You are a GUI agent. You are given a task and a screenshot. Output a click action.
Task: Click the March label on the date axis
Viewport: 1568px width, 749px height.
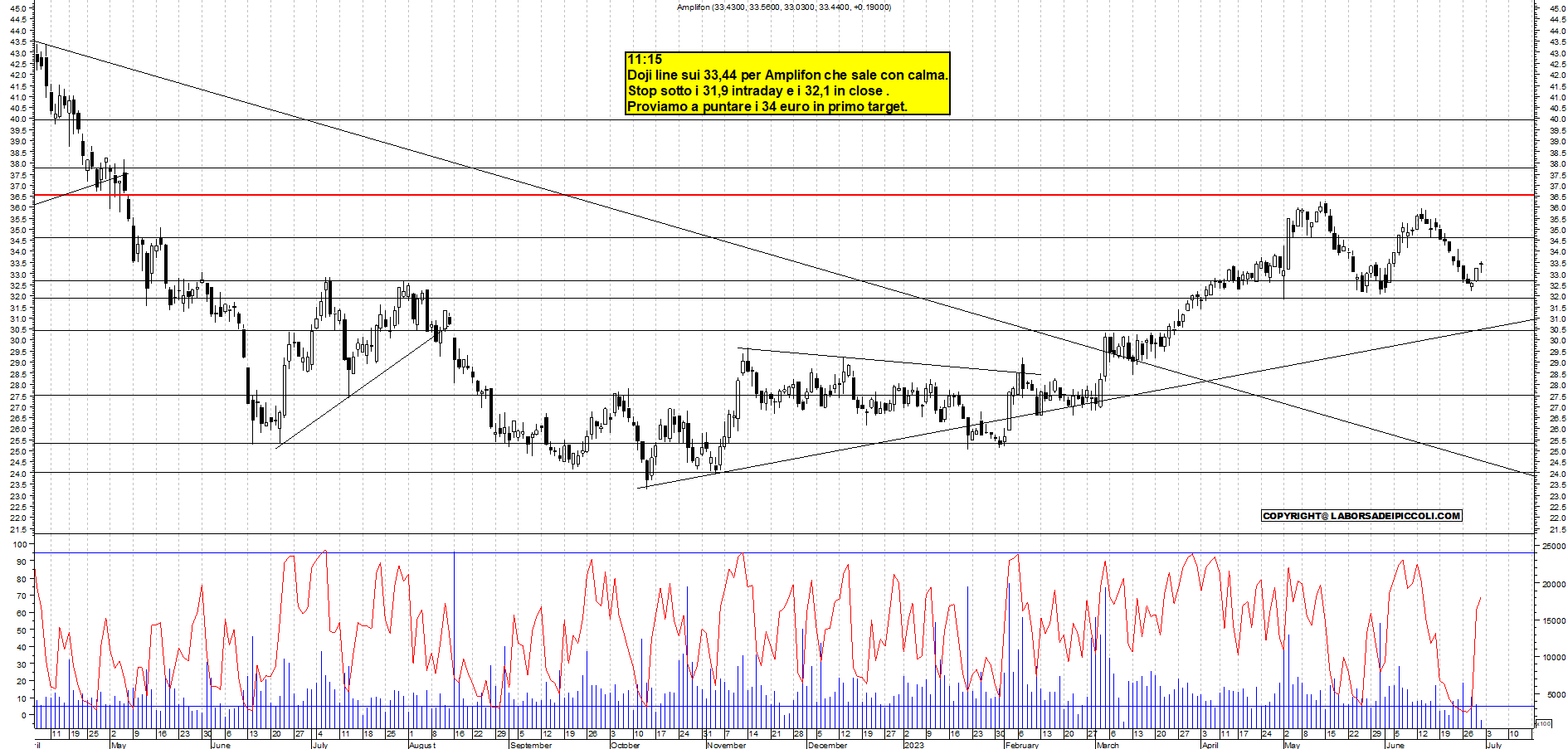(x=1108, y=745)
